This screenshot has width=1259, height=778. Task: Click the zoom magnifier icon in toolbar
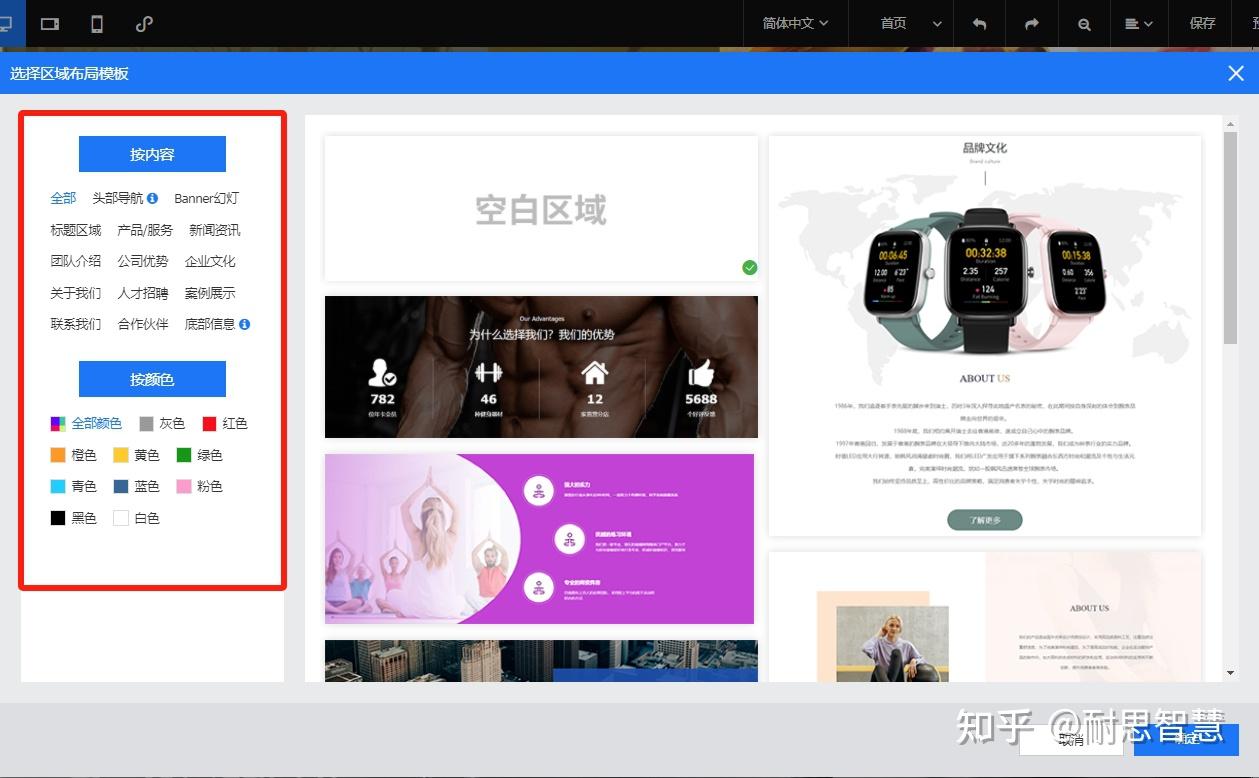coord(1084,24)
